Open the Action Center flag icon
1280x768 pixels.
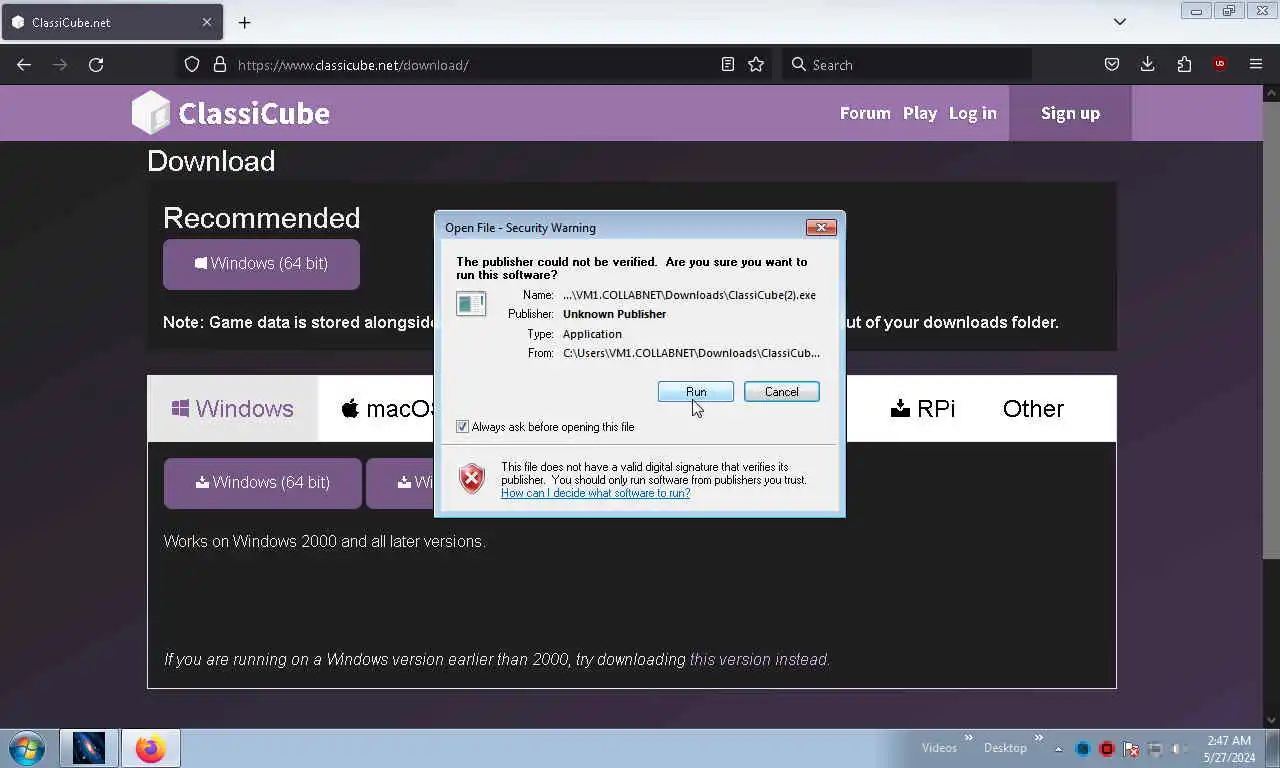click(1131, 749)
